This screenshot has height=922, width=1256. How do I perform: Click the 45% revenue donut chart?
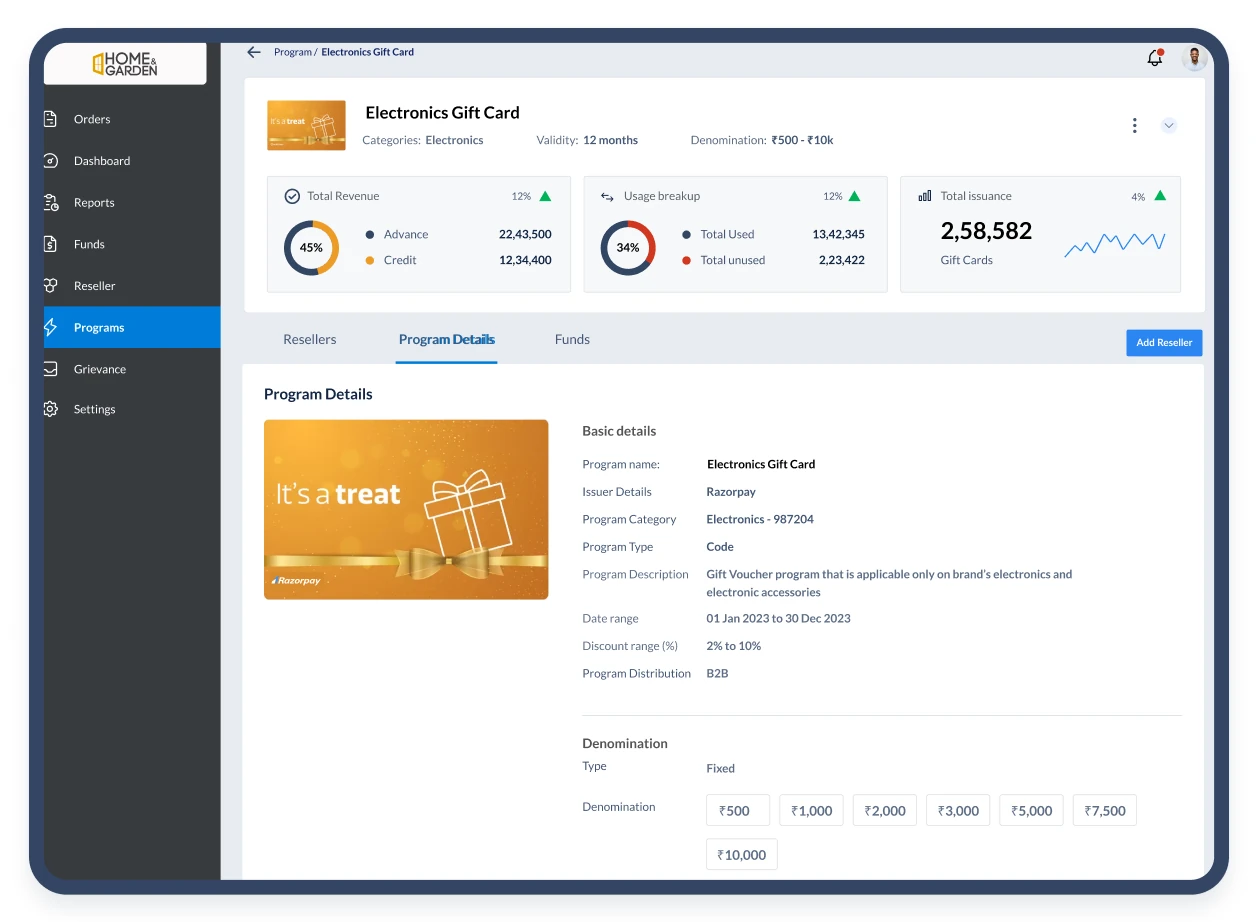pyautogui.click(x=311, y=248)
